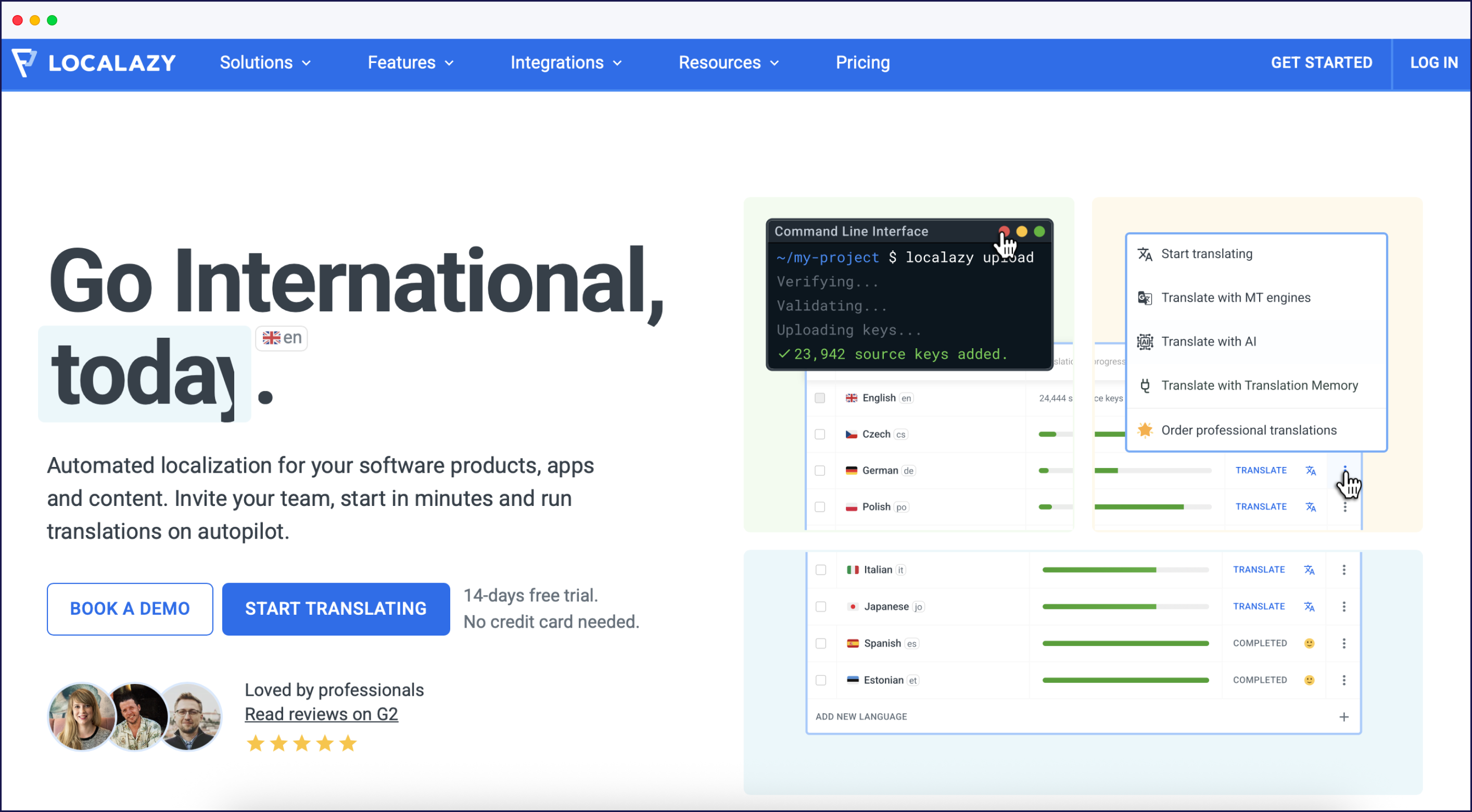This screenshot has height=812, width=1472.
Task: Click the English flag icon in list
Action: pyautogui.click(x=852, y=398)
